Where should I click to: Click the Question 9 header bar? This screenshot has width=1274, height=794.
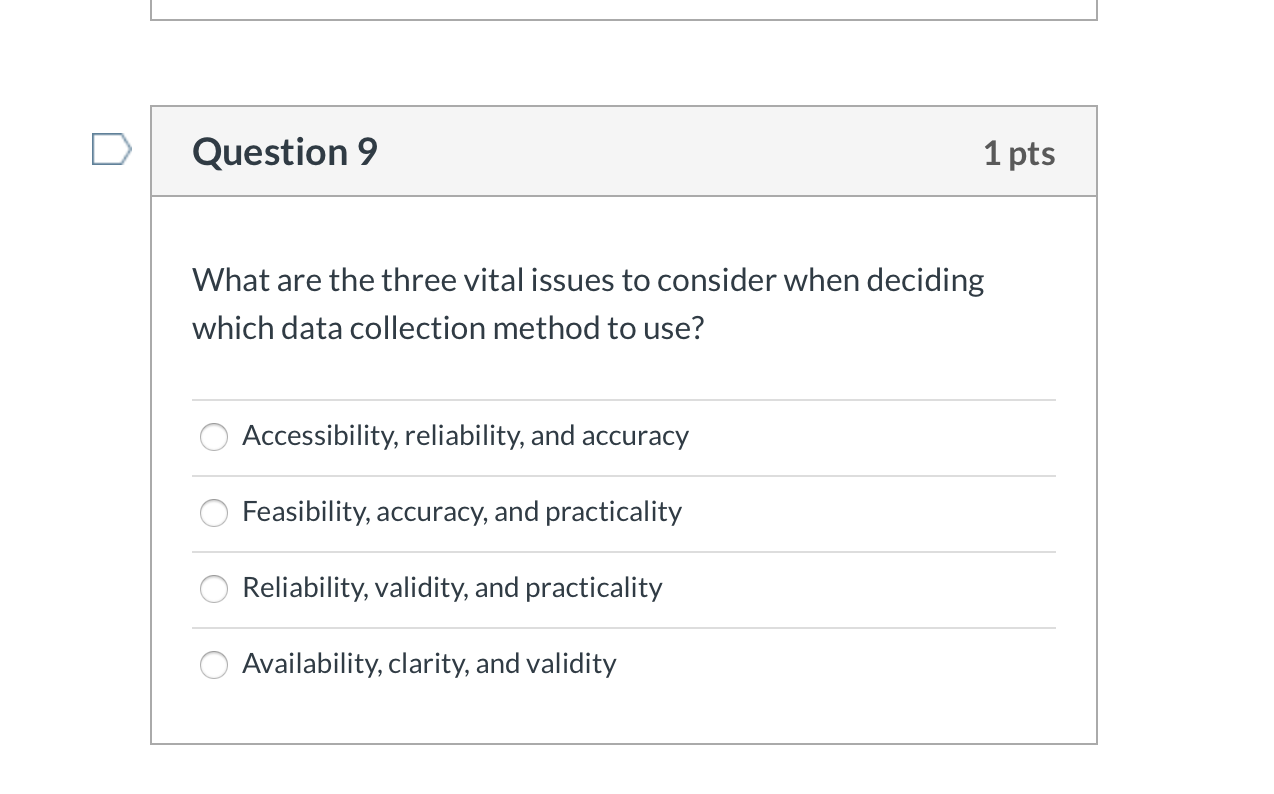pos(624,151)
